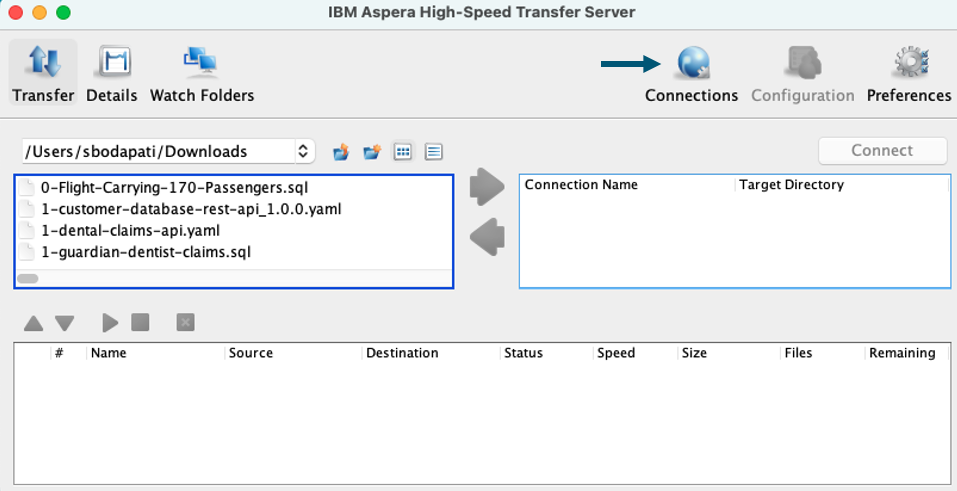Screen dimensions: 957x491
Task: Remove the selected transfer
Action: tap(186, 322)
